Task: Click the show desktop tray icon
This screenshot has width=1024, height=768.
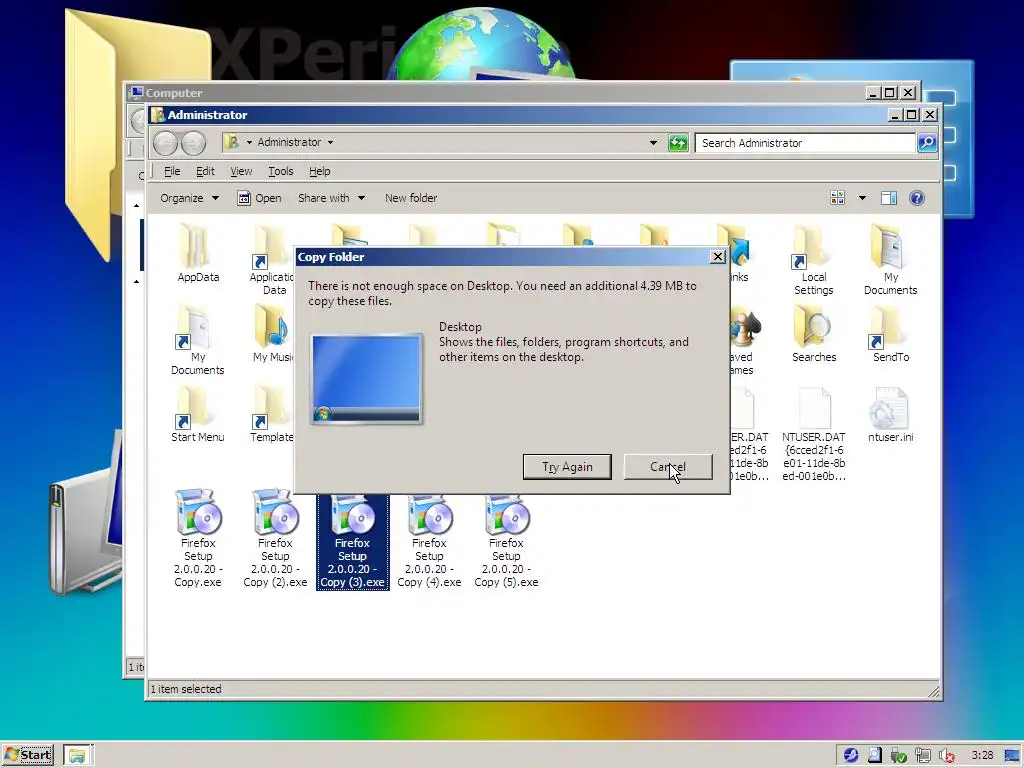Action: [x=1012, y=756]
